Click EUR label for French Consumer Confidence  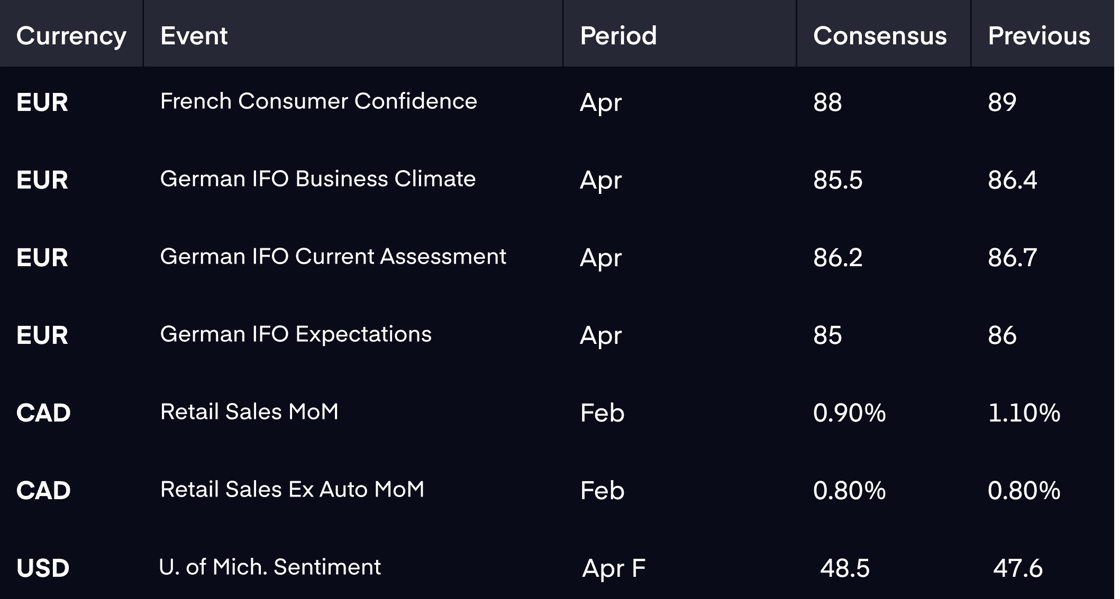[x=42, y=102]
